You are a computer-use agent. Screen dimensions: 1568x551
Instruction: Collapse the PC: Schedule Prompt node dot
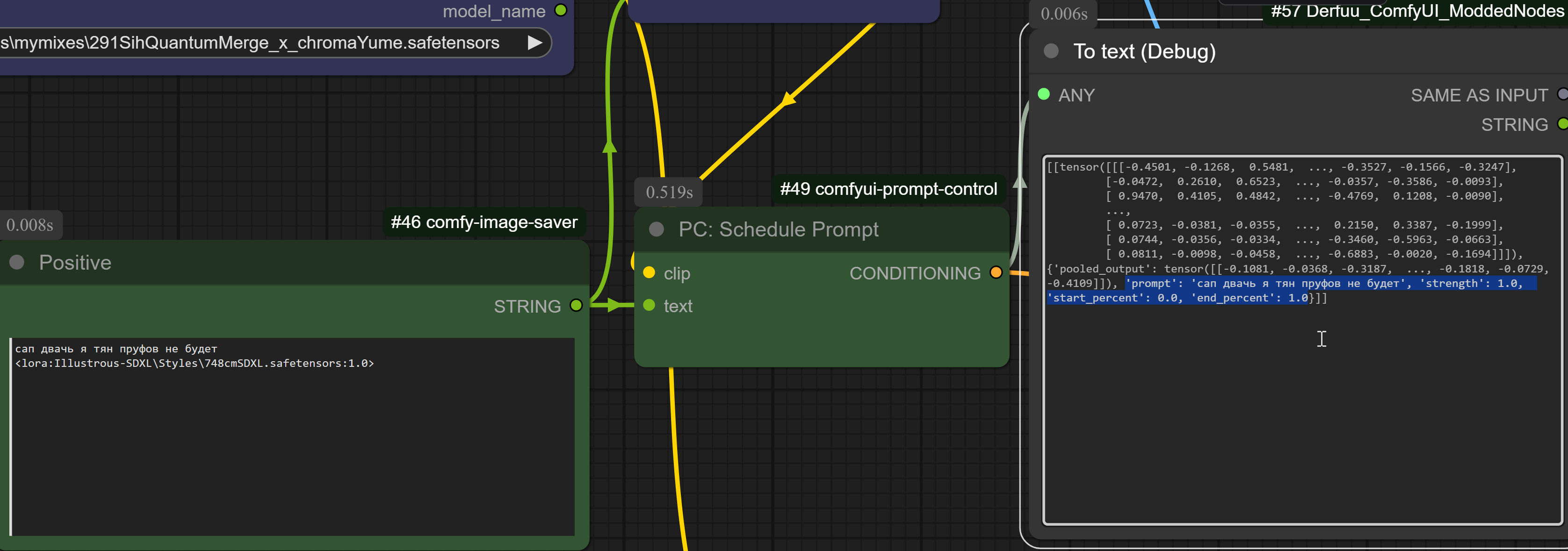tap(656, 229)
